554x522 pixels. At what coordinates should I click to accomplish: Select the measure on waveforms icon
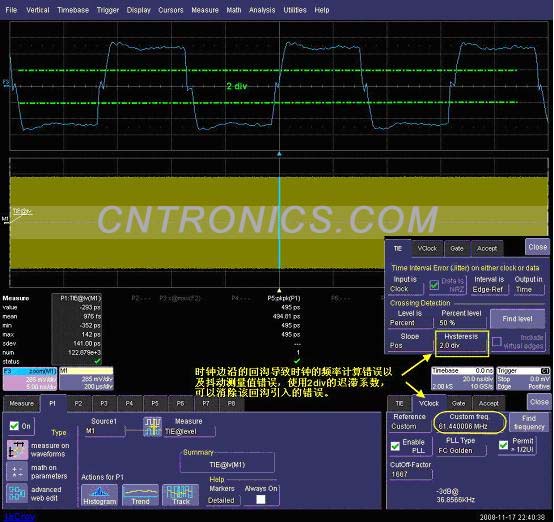click(17, 450)
